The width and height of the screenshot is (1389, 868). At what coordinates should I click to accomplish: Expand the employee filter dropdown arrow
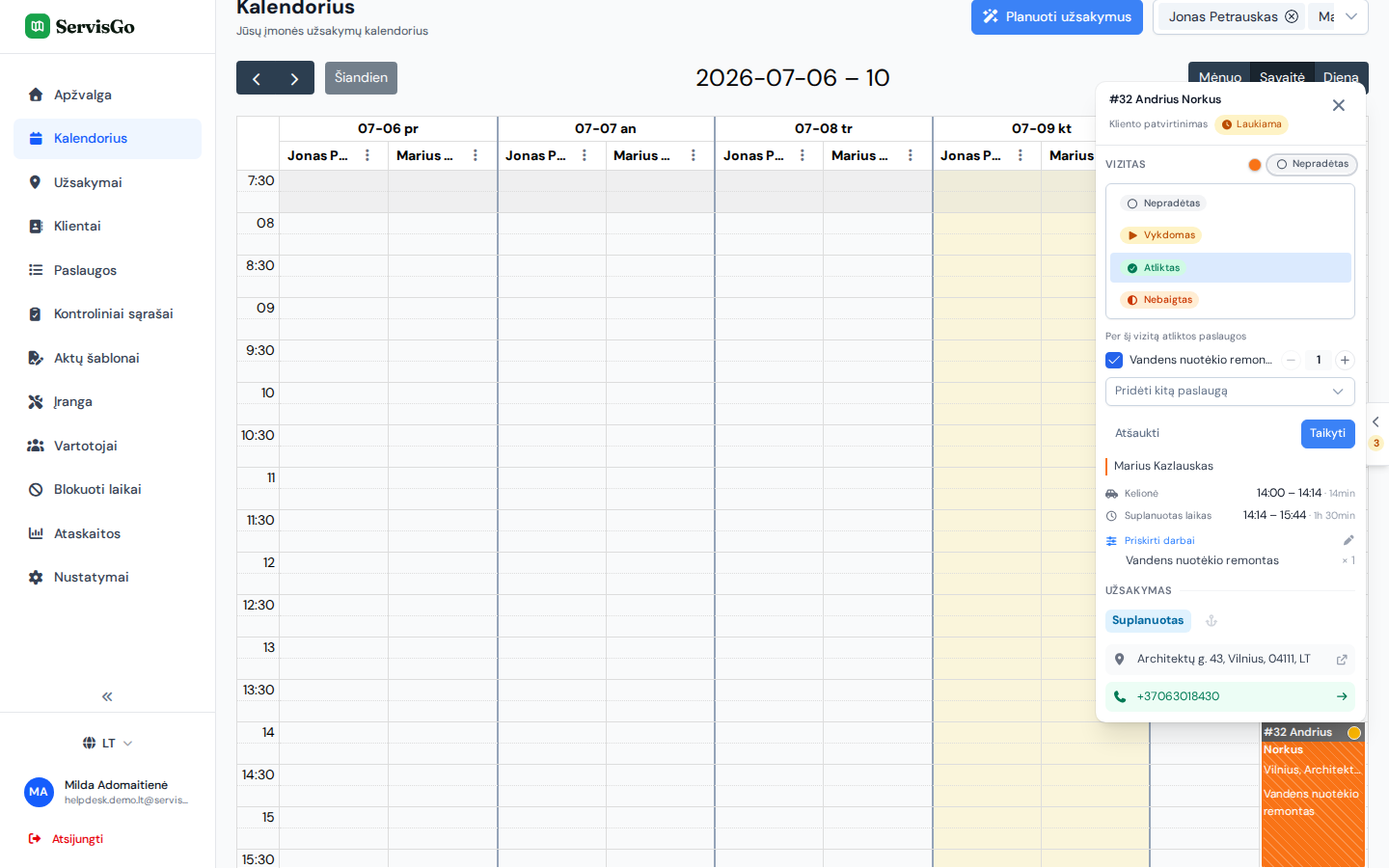(x=1351, y=16)
